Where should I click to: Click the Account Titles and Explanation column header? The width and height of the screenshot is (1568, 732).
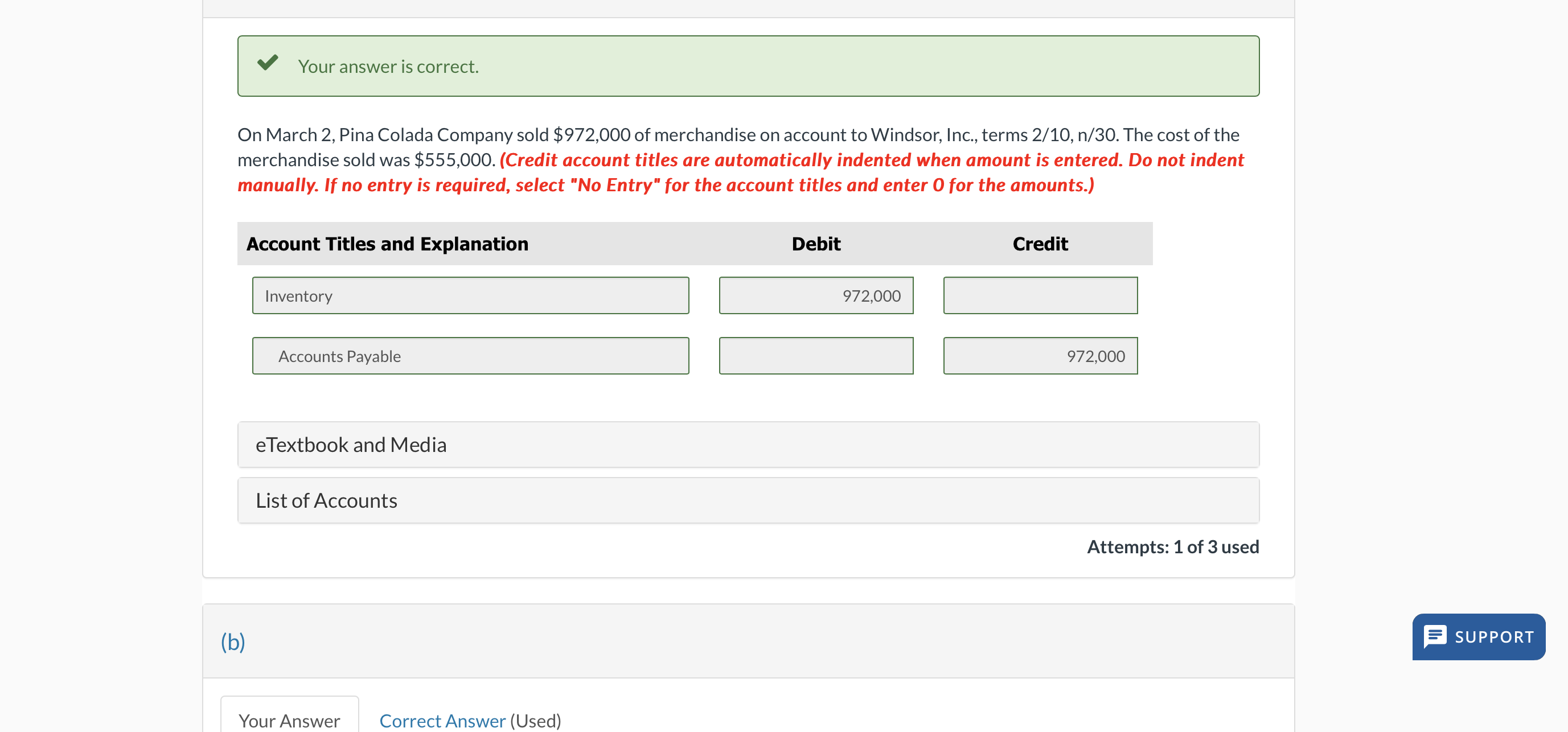click(387, 244)
